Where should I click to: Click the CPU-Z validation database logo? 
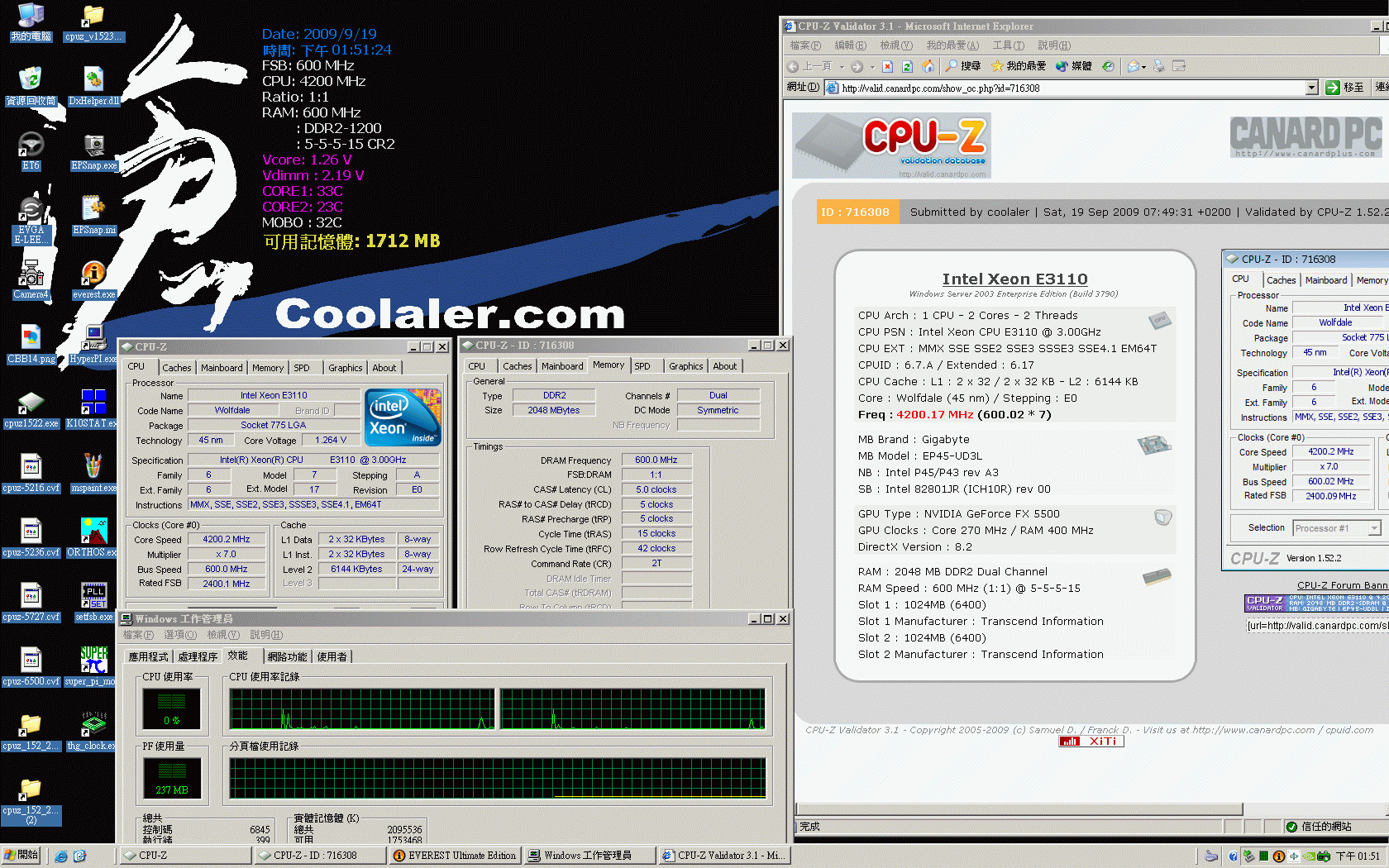891,145
